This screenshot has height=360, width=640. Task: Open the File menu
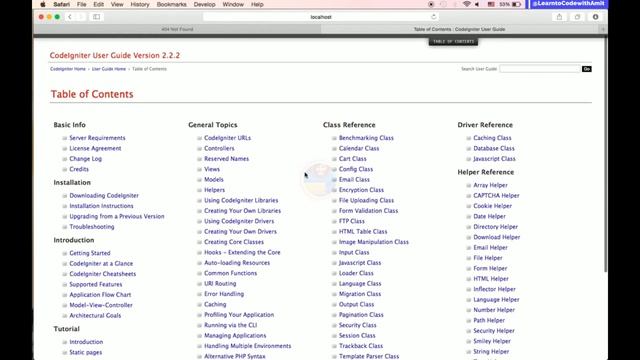pos(82,4)
